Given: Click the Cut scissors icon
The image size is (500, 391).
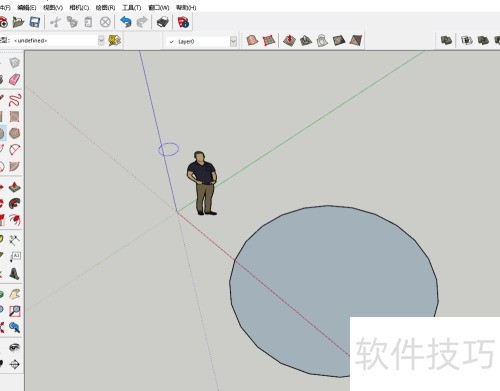Looking at the screenshot, I should click(55, 22).
